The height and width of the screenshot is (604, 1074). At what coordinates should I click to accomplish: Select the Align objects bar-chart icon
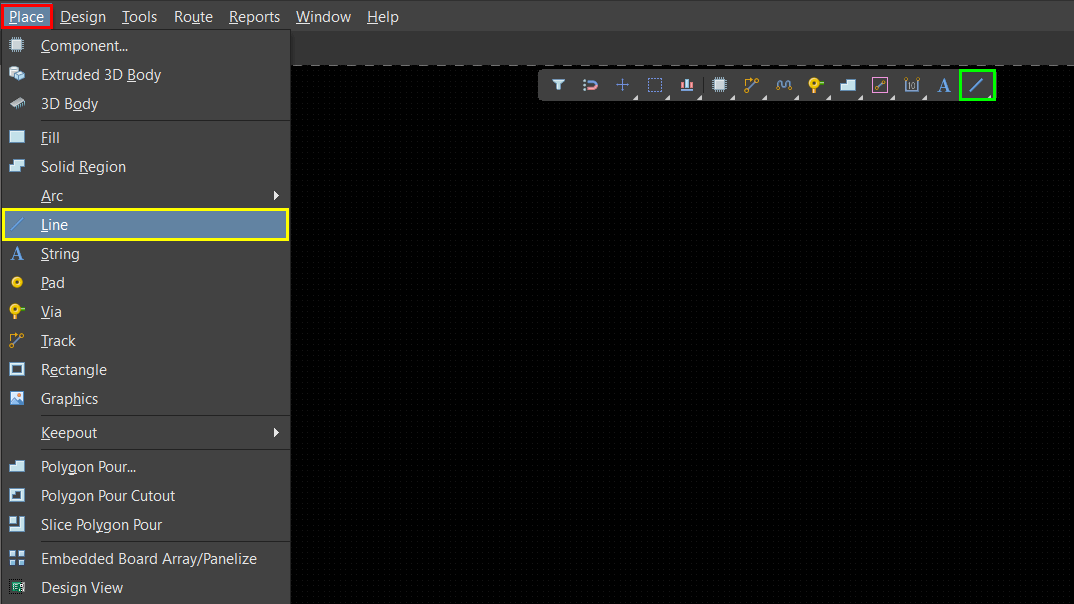coord(687,85)
